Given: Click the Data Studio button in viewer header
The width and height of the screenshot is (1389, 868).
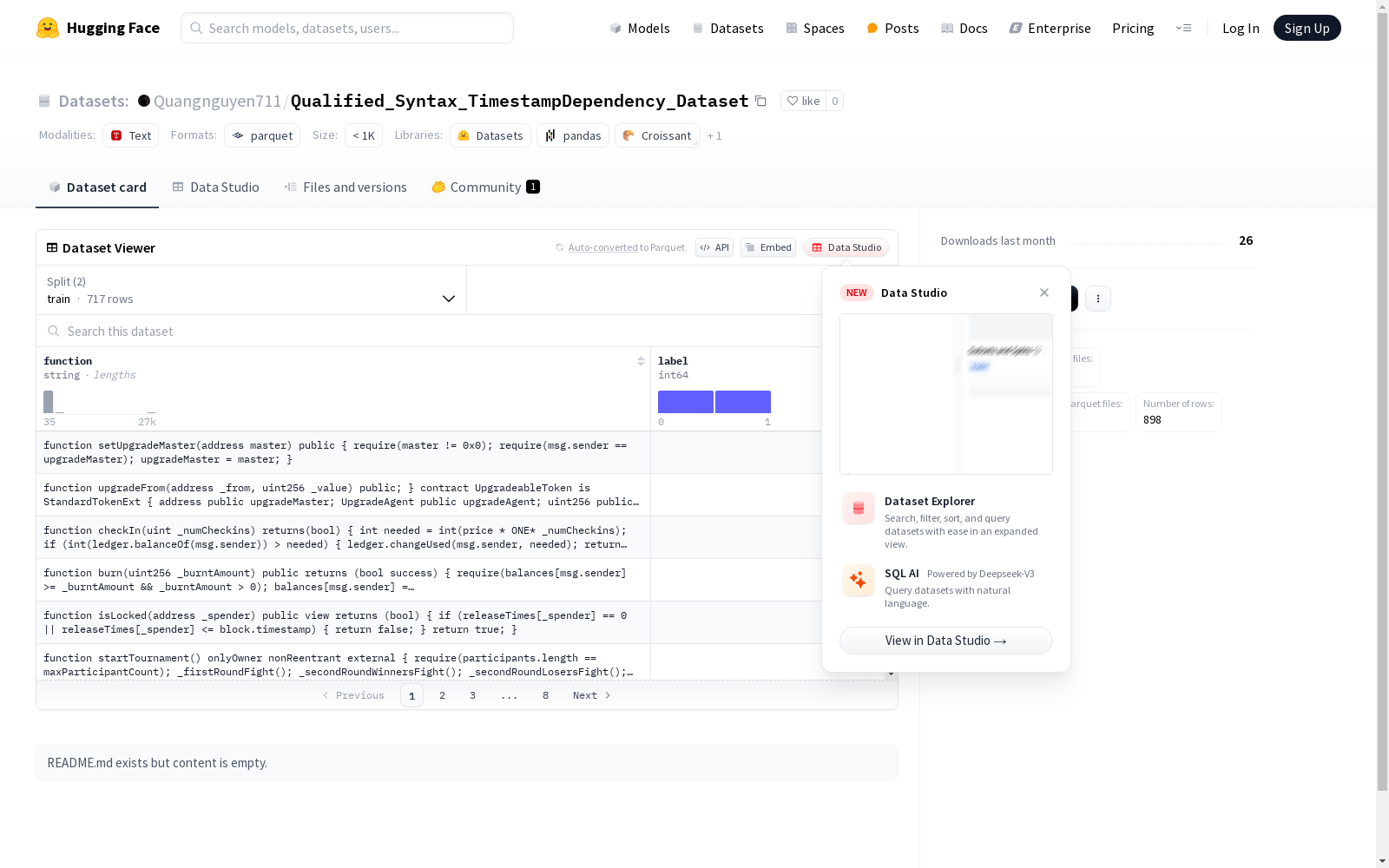Looking at the screenshot, I should pos(846,247).
